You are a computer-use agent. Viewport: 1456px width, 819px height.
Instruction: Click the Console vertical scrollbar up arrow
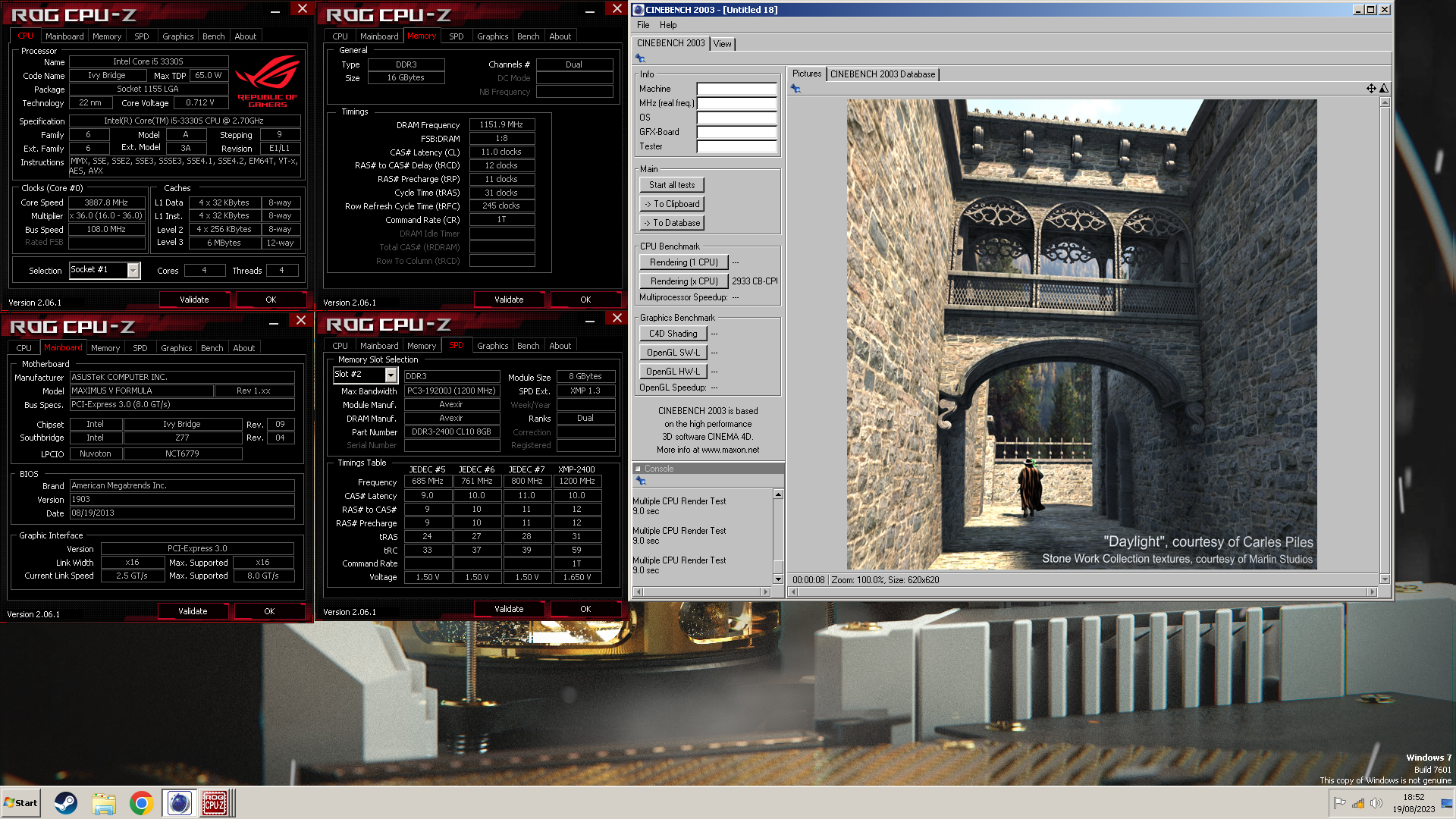(778, 494)
